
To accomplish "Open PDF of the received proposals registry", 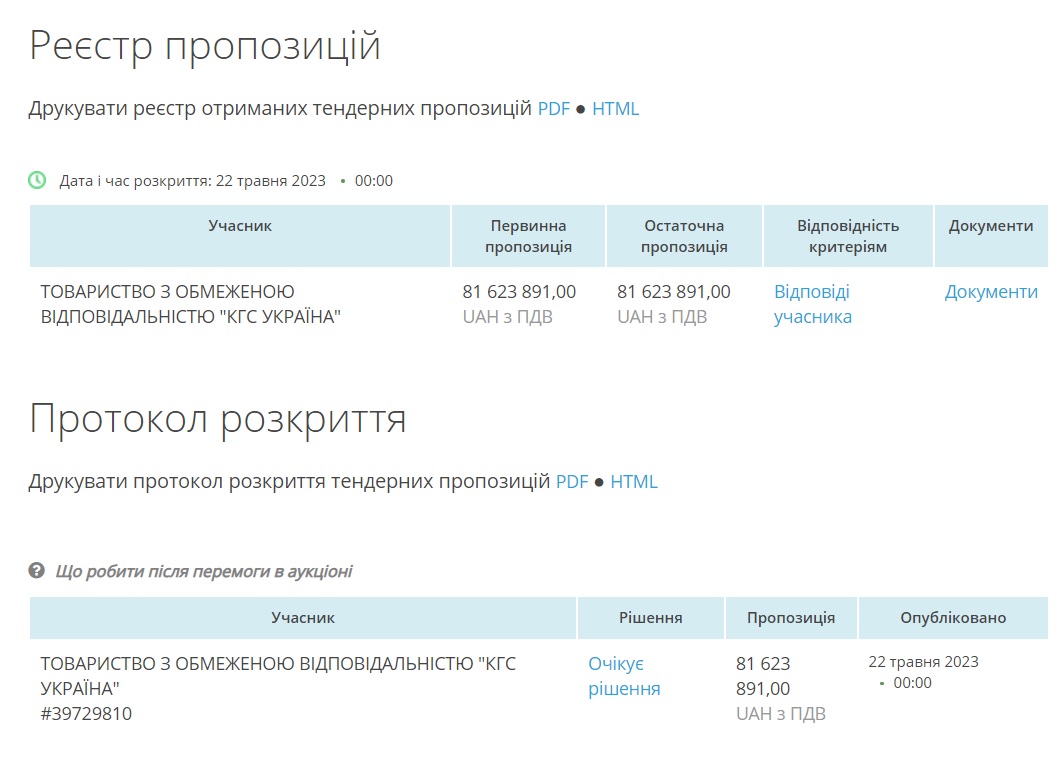I will [x=553, y=109].
